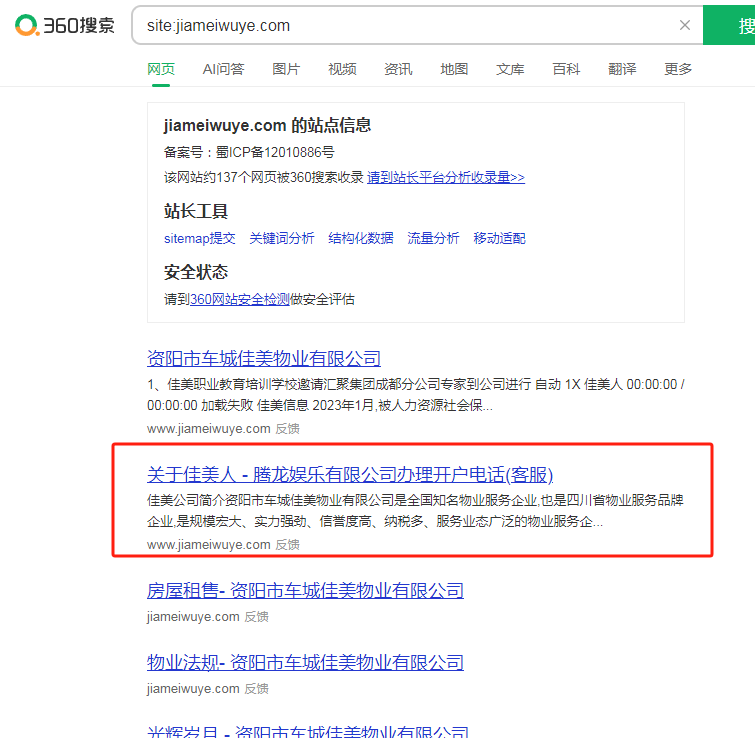Switch to the 资讯 tab
The height and width of the screenshot is (738, 755).
pos(398,69)
